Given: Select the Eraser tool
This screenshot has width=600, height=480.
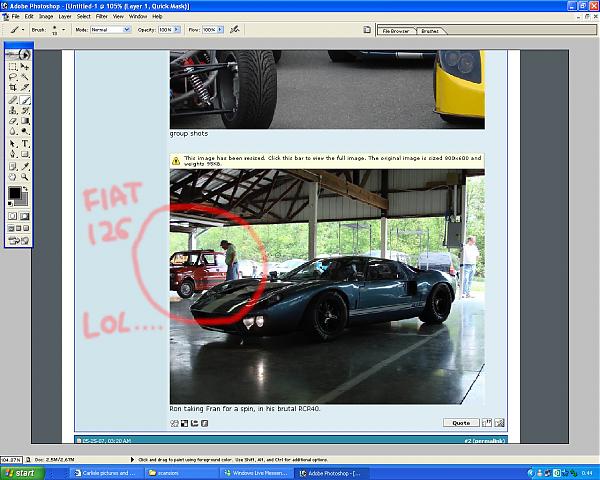Looking at the screenshot, I should (13, 121).
